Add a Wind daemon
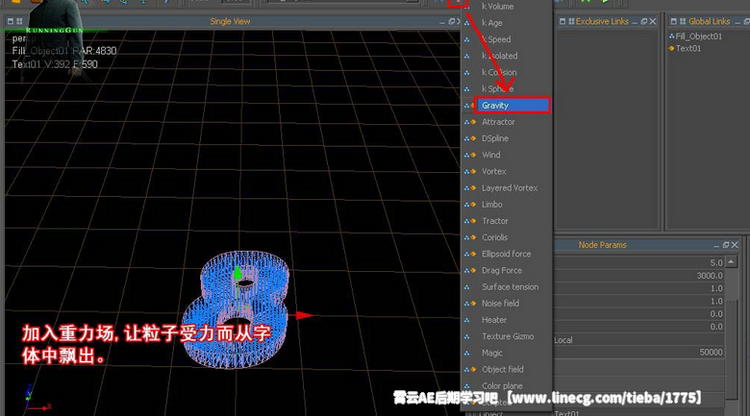This screenshot has width=750, height=416. [491, 155]
